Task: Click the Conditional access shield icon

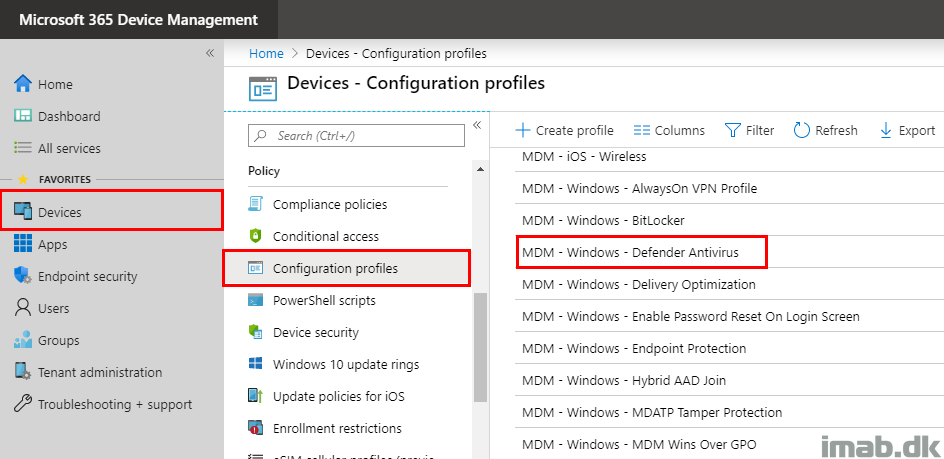Action: click(255, 236)
